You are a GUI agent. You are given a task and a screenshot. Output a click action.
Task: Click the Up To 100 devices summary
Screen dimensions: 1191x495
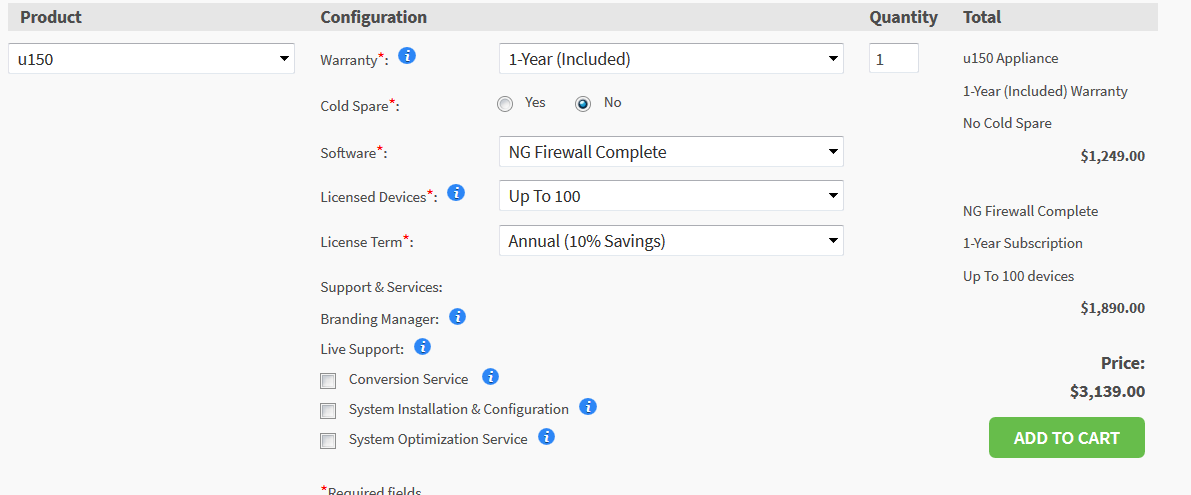[1019, 276]
